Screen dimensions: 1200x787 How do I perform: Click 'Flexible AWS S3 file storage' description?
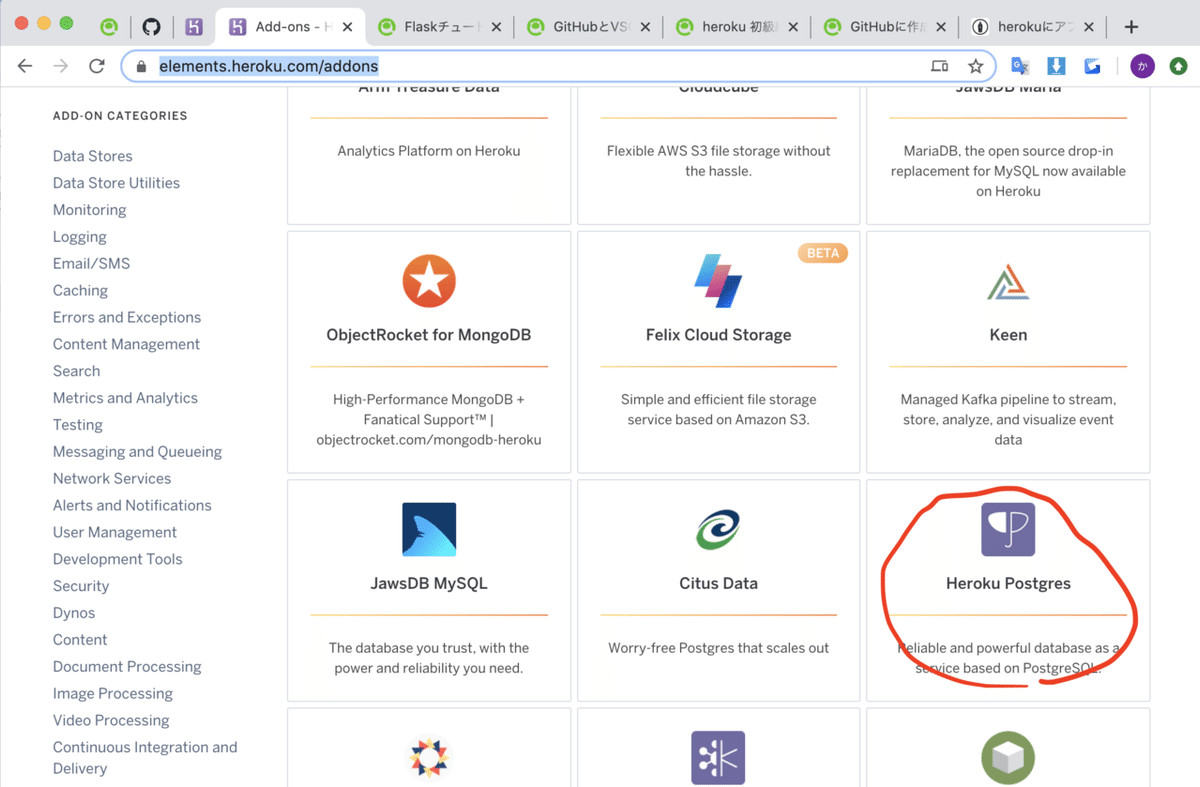(718, 161)
